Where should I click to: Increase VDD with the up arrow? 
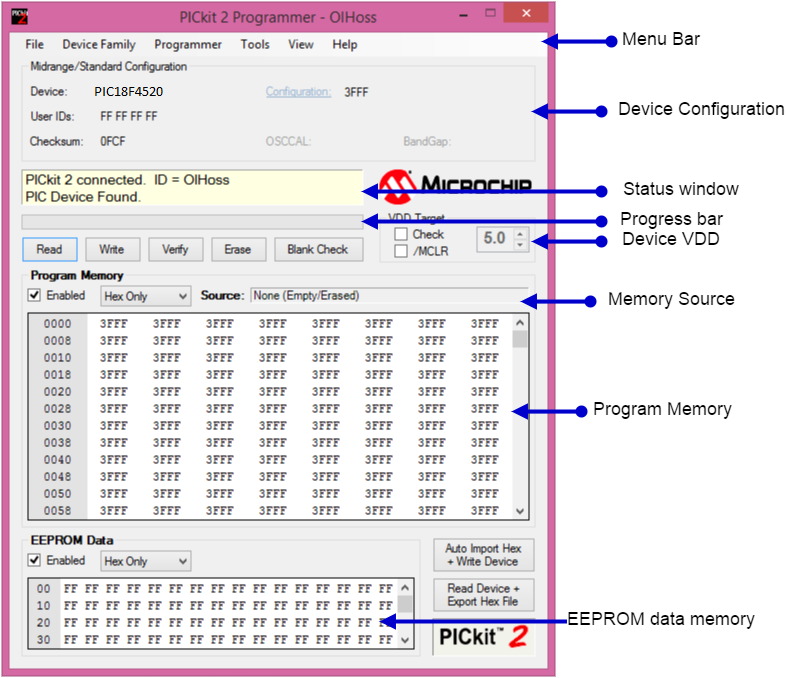519,233
